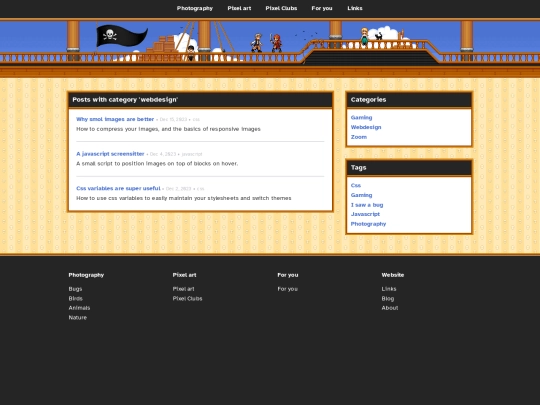This screenshot has width=540, height=405.
Task: Open Pixel art in top navigation
Action: point(239,8)
